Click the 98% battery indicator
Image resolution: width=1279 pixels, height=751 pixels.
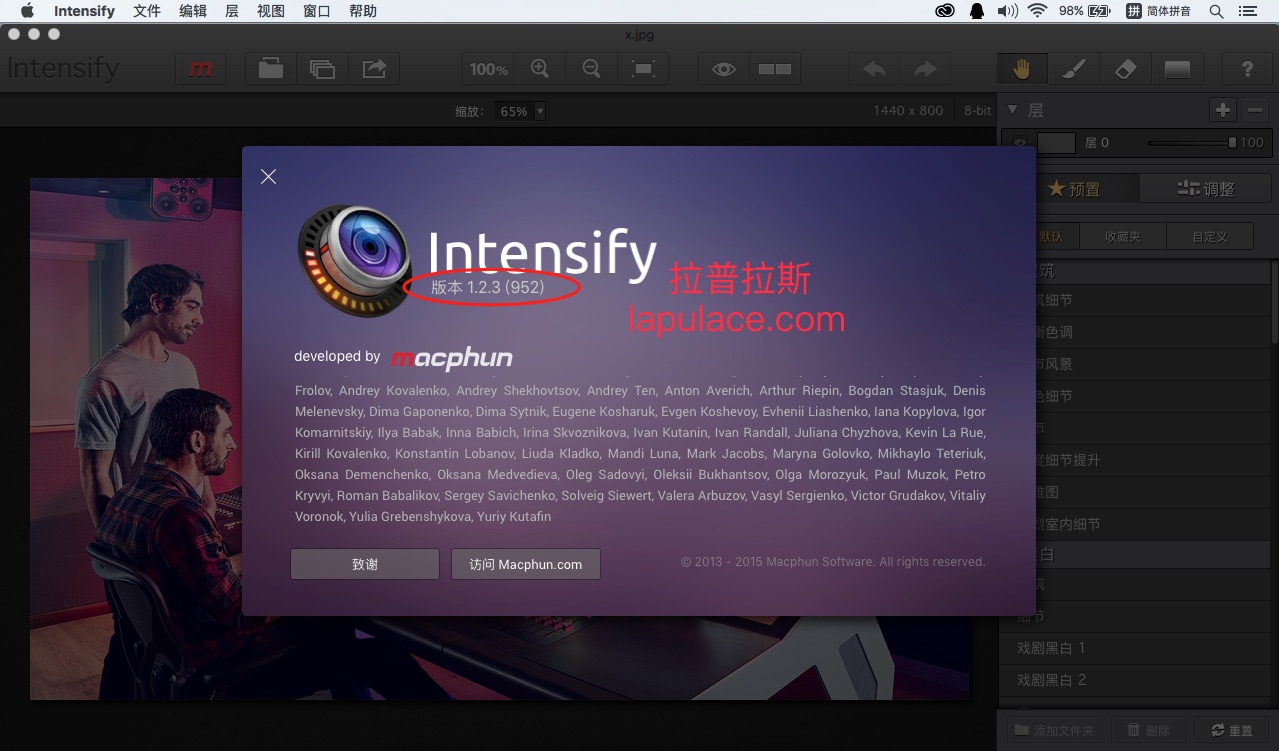coord(1085,11)
